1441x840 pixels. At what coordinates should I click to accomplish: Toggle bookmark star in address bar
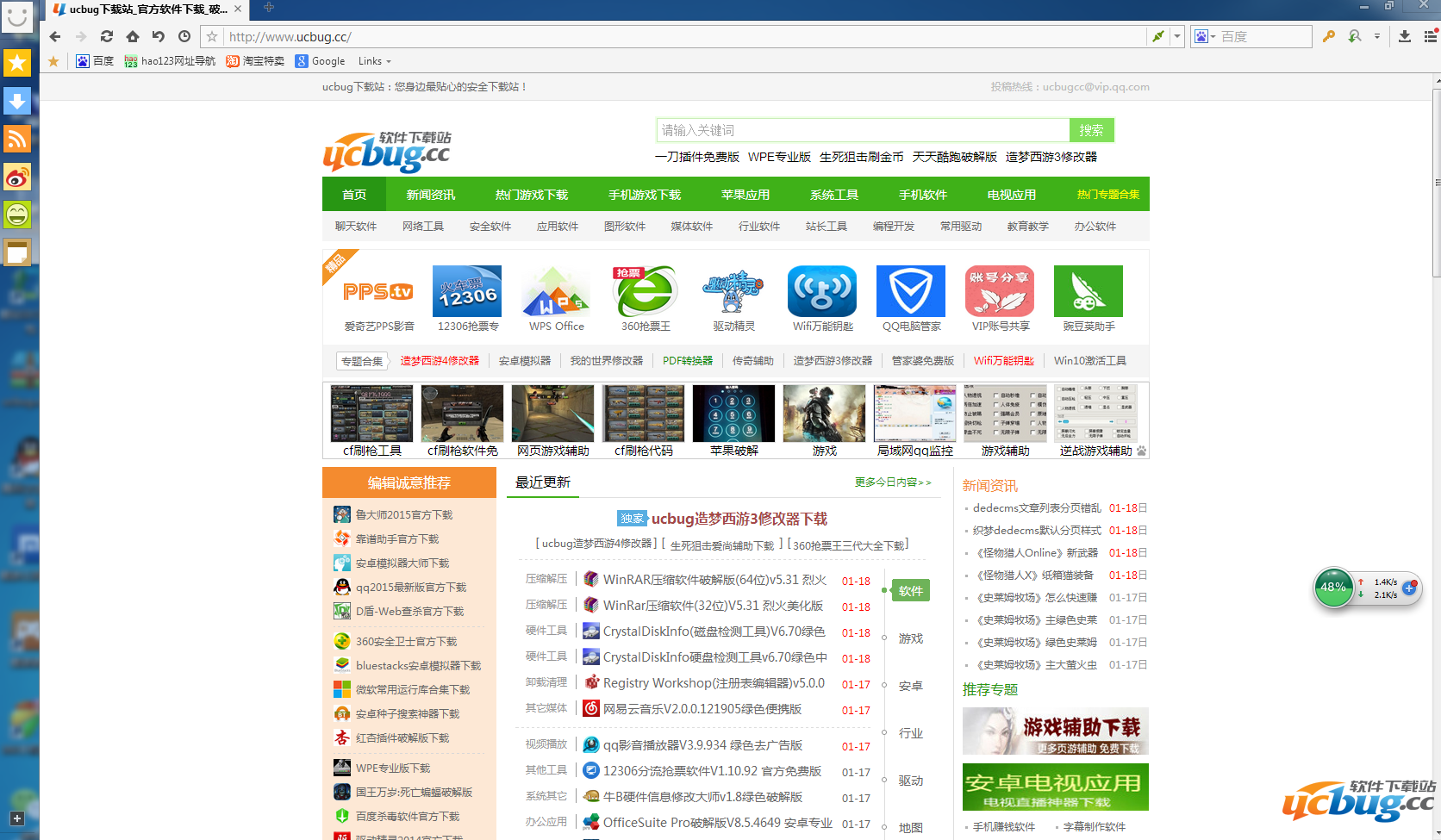(x=212, y=36)
